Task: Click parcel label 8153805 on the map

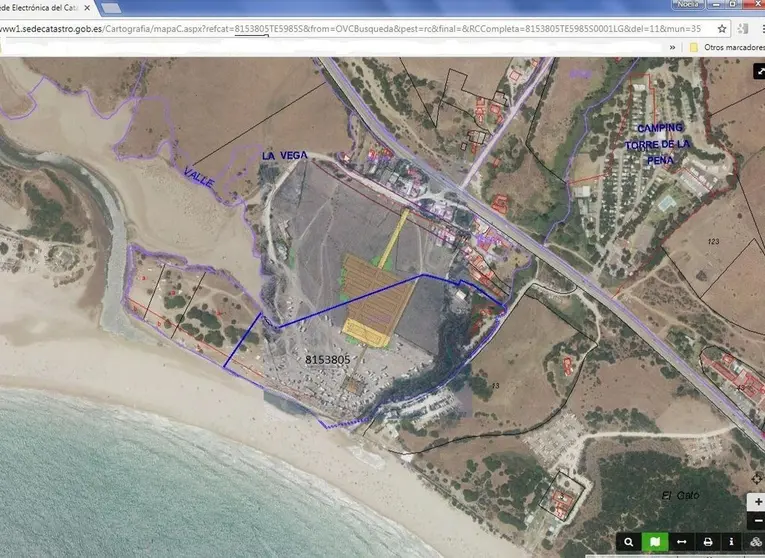Action: [x=327, y=360]
